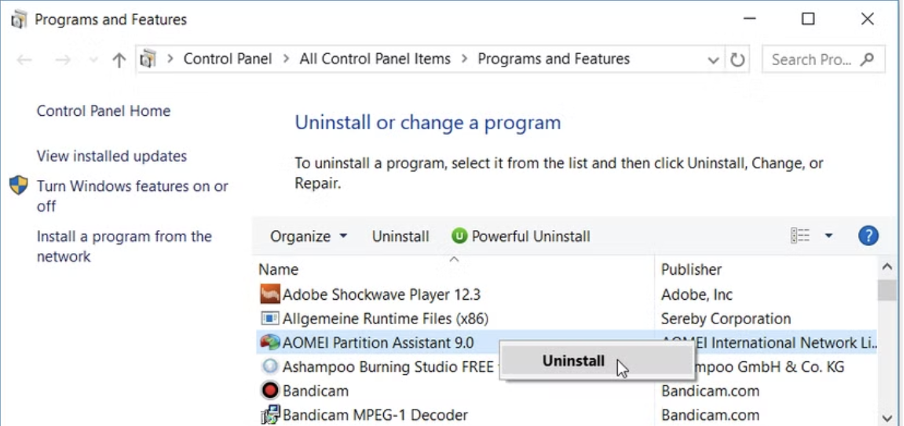Click the Allgemeine Runtime Files icon
The width and height of the screenshot is (904, 426).
[x=269, y=319]
